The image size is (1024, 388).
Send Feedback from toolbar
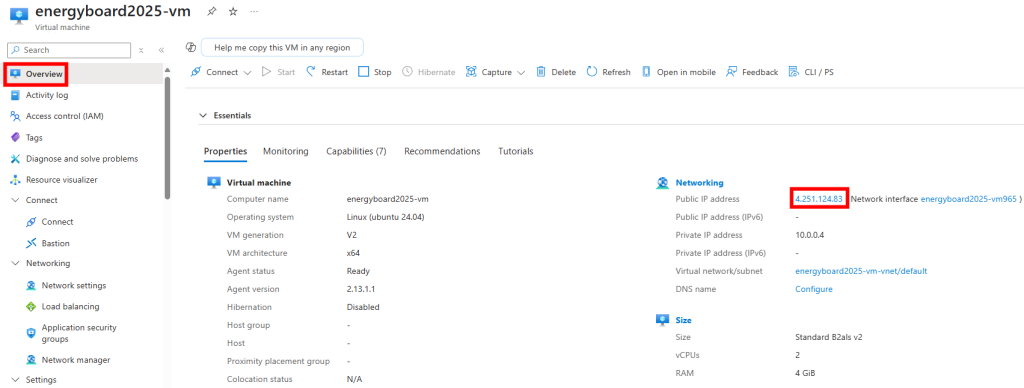click(x=752, y=72)
